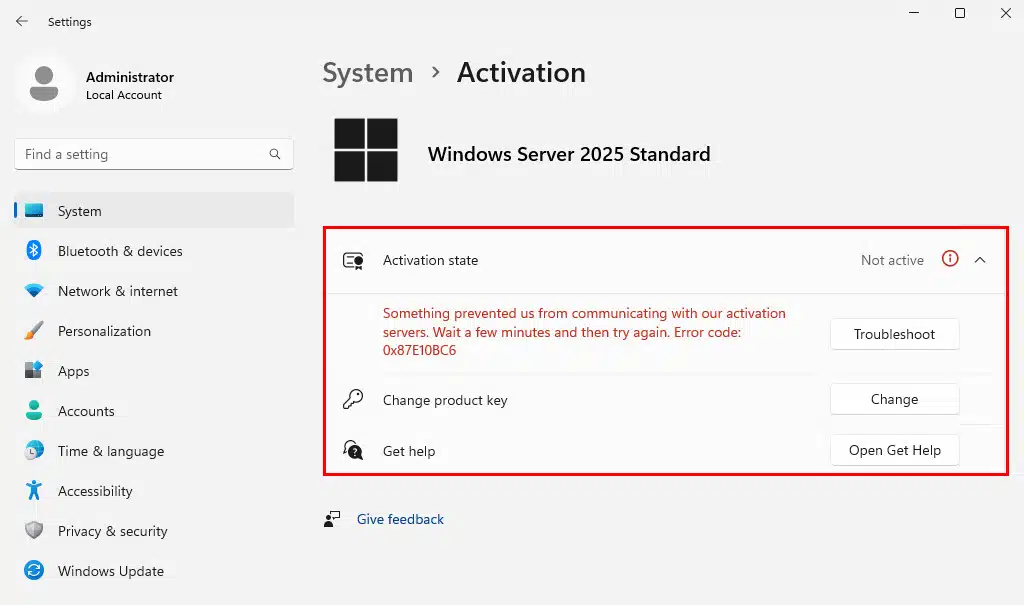This screenshot has width=1024, height=605.
Task: Click the Network & internet Wi-Fi icon
Action: (34, 291)
